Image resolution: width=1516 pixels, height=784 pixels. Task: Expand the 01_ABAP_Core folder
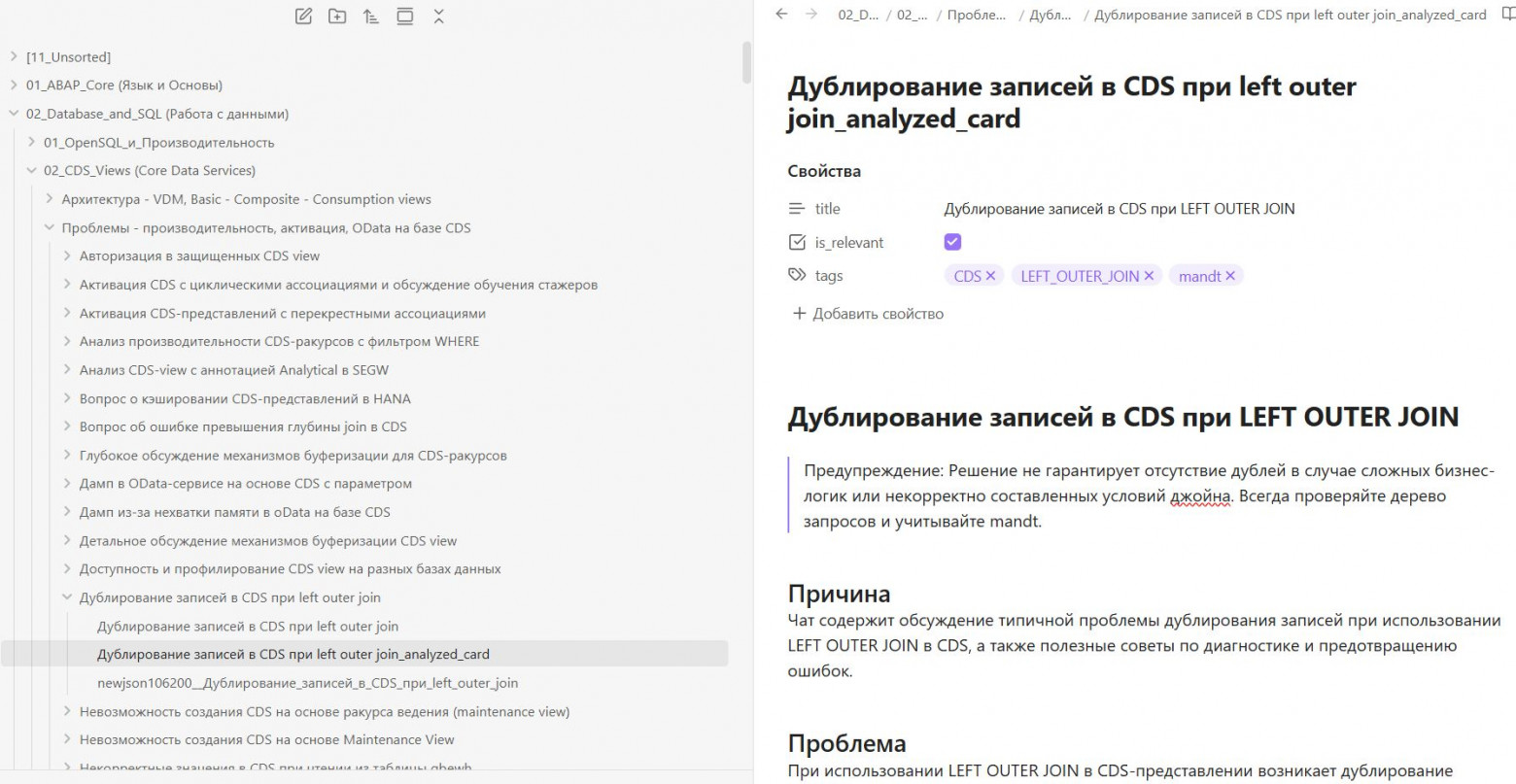[14, 85]
